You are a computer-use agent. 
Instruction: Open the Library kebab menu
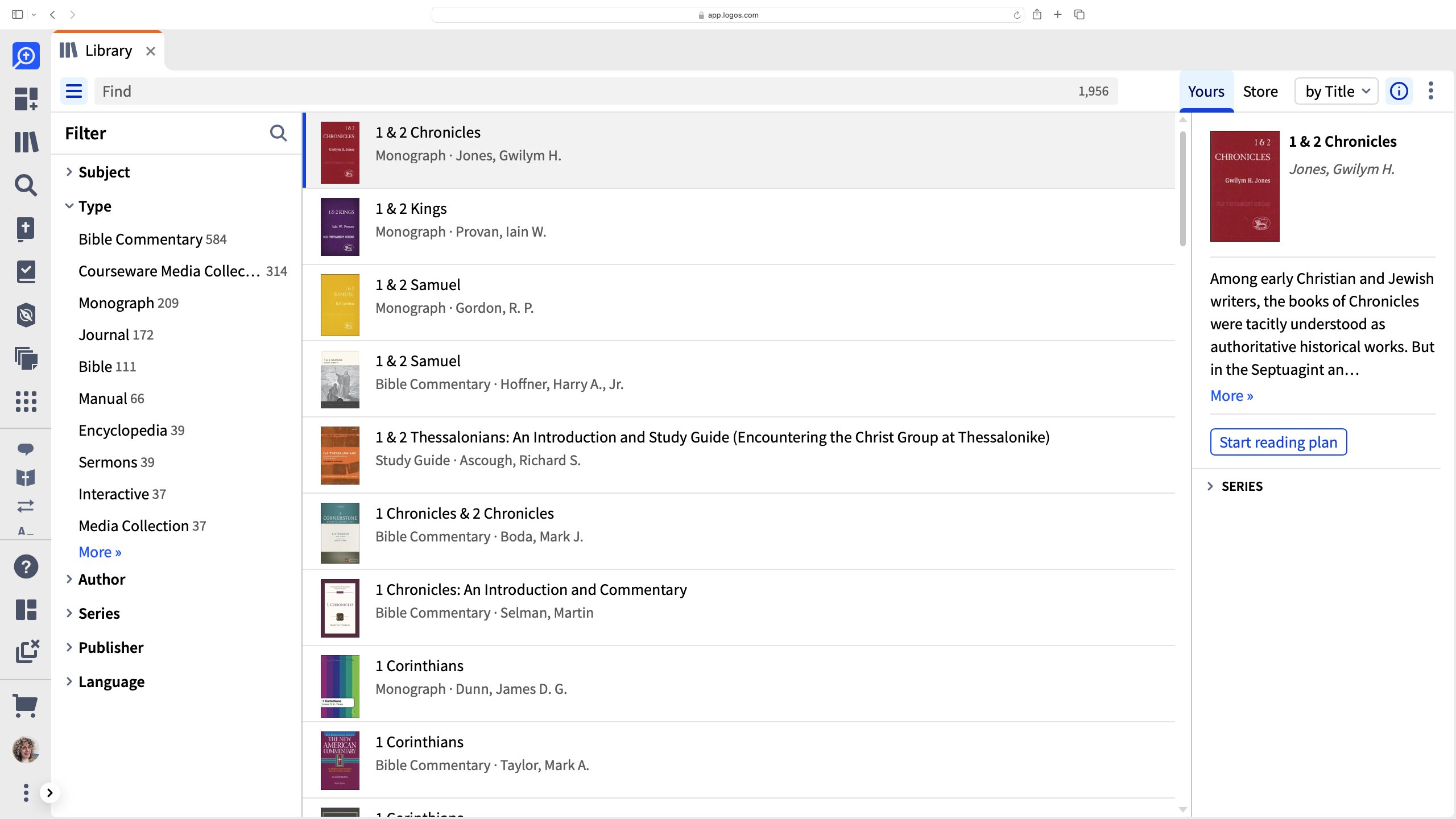point(1431,91)
